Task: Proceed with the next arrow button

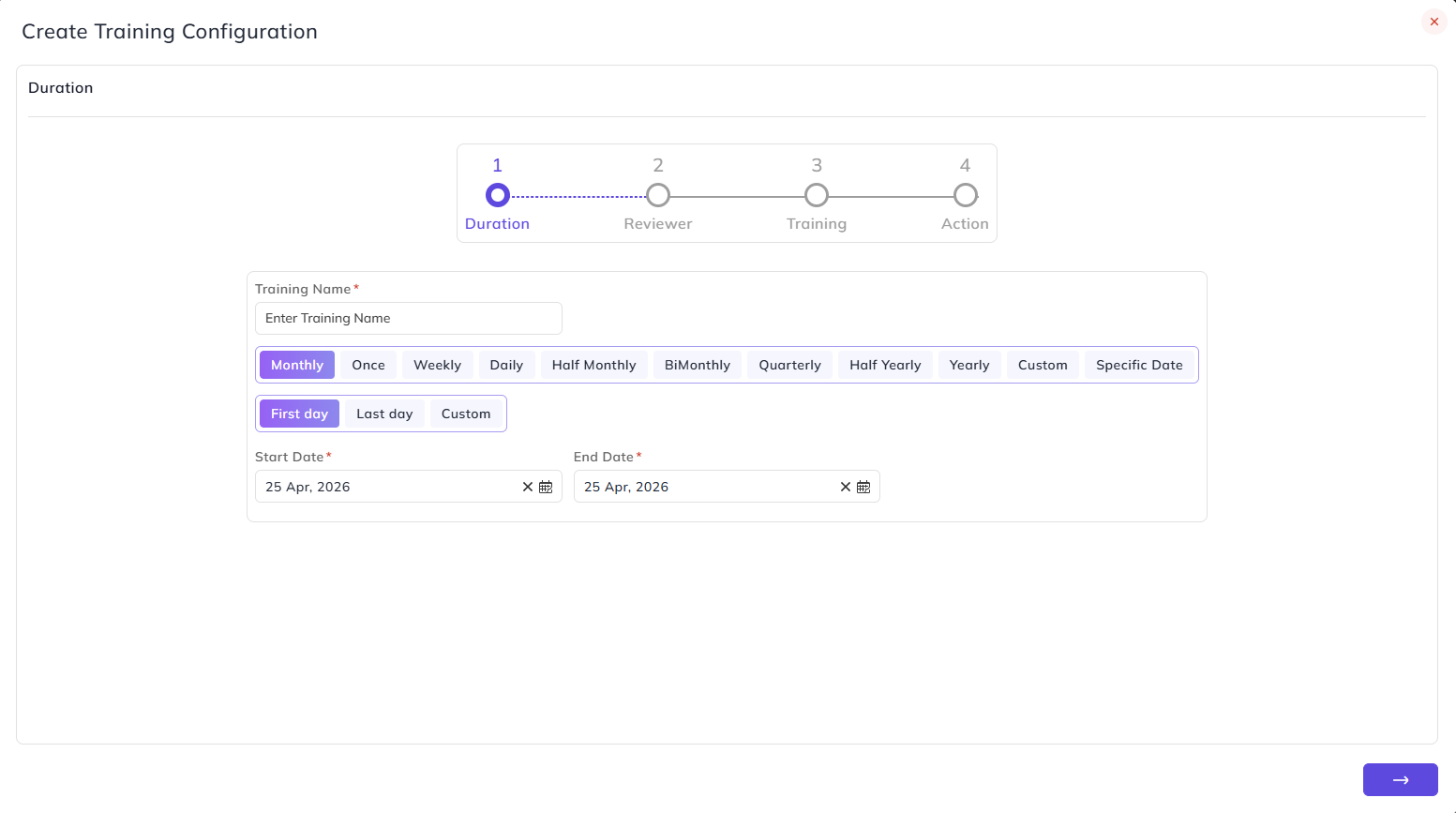Action: tap(1400, 779)
